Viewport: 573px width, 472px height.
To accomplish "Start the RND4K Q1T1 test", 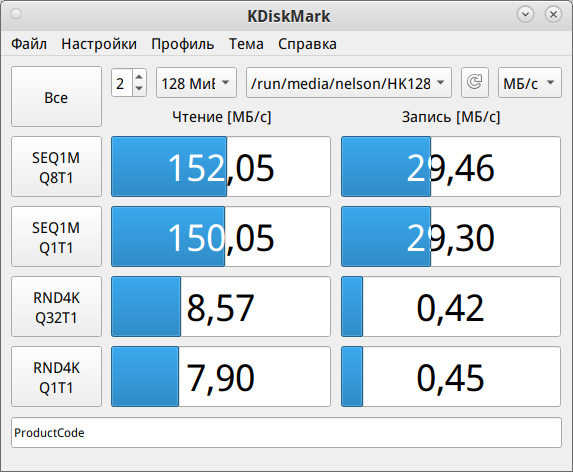I will click(x=56, y=376).
